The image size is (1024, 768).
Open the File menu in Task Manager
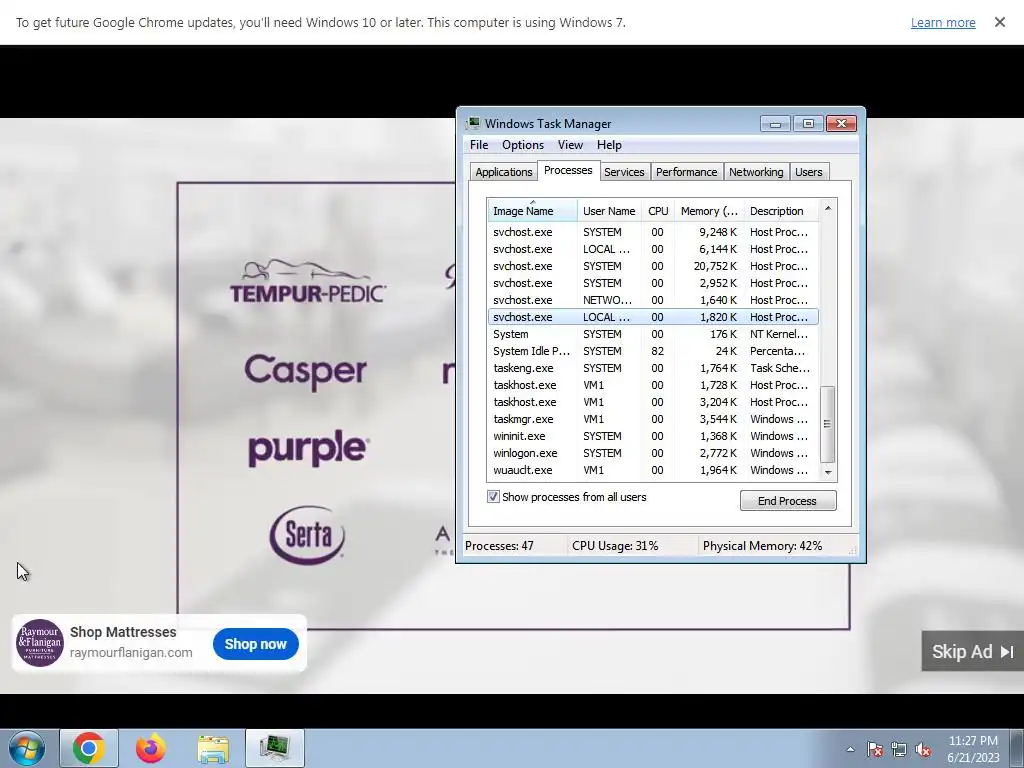click(479, 145)
